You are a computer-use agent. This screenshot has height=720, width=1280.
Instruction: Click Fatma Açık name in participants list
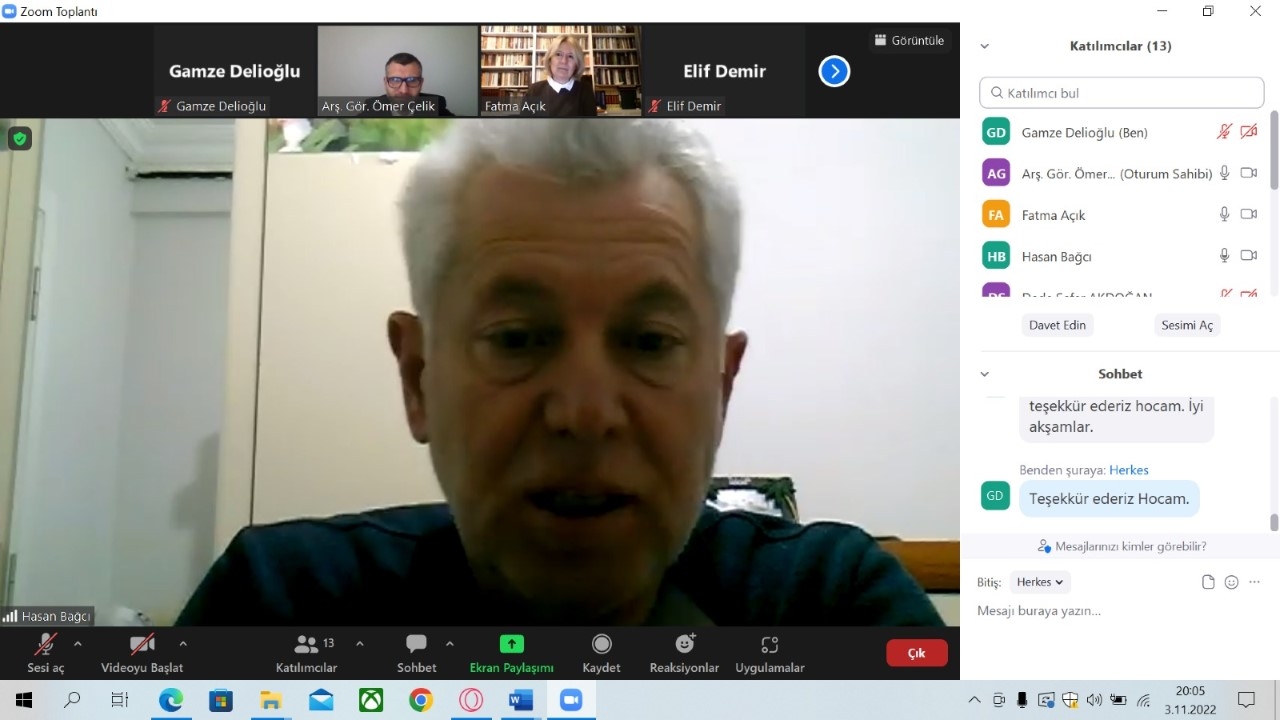[1053, 215]
